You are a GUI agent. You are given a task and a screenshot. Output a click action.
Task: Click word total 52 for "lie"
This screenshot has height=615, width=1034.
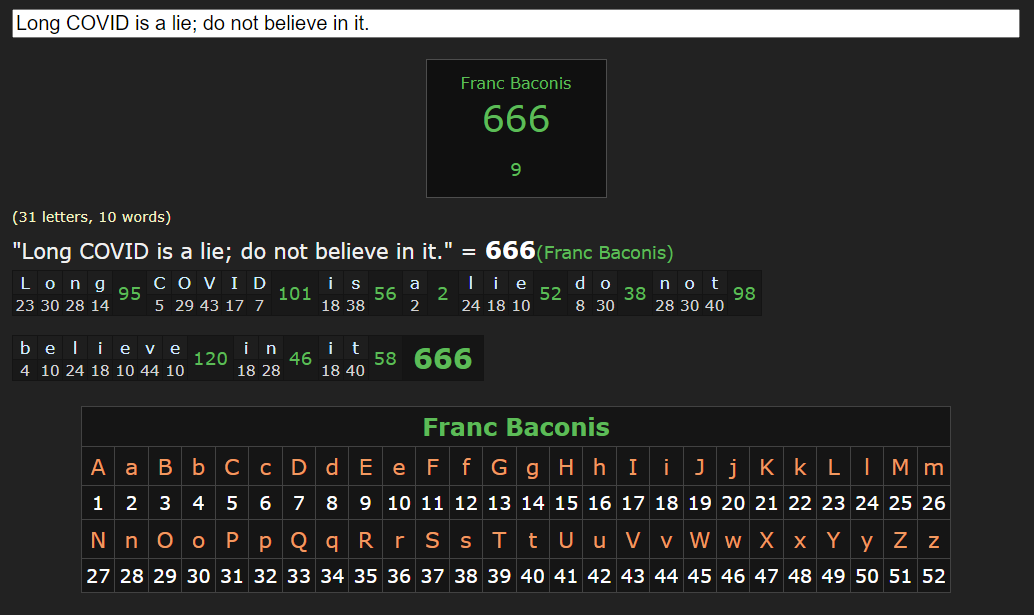click(x=551, y=293)
